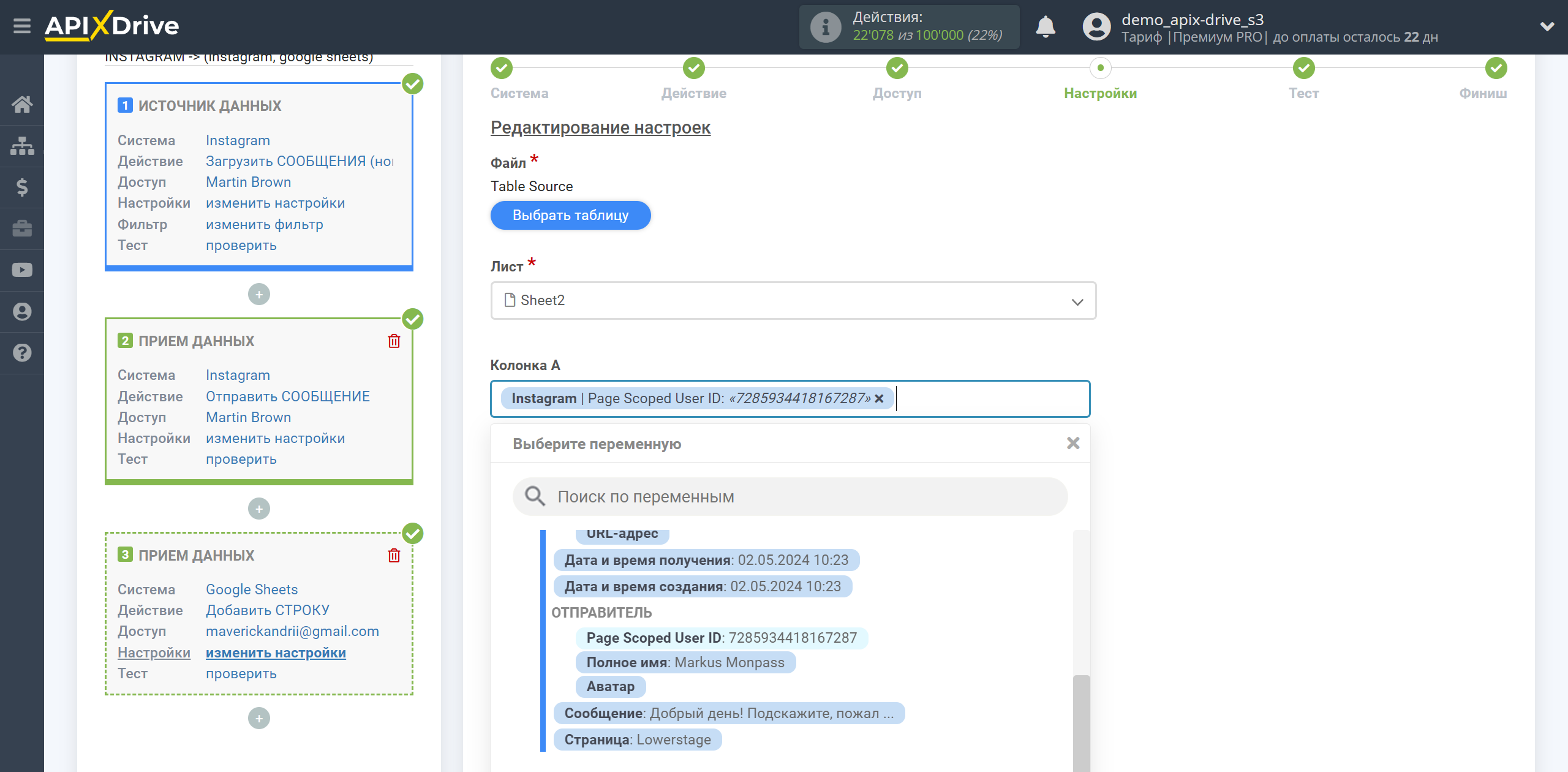Click the ApiX-Drive logo
The image size is (1568, 772).
tap(112, 26)
